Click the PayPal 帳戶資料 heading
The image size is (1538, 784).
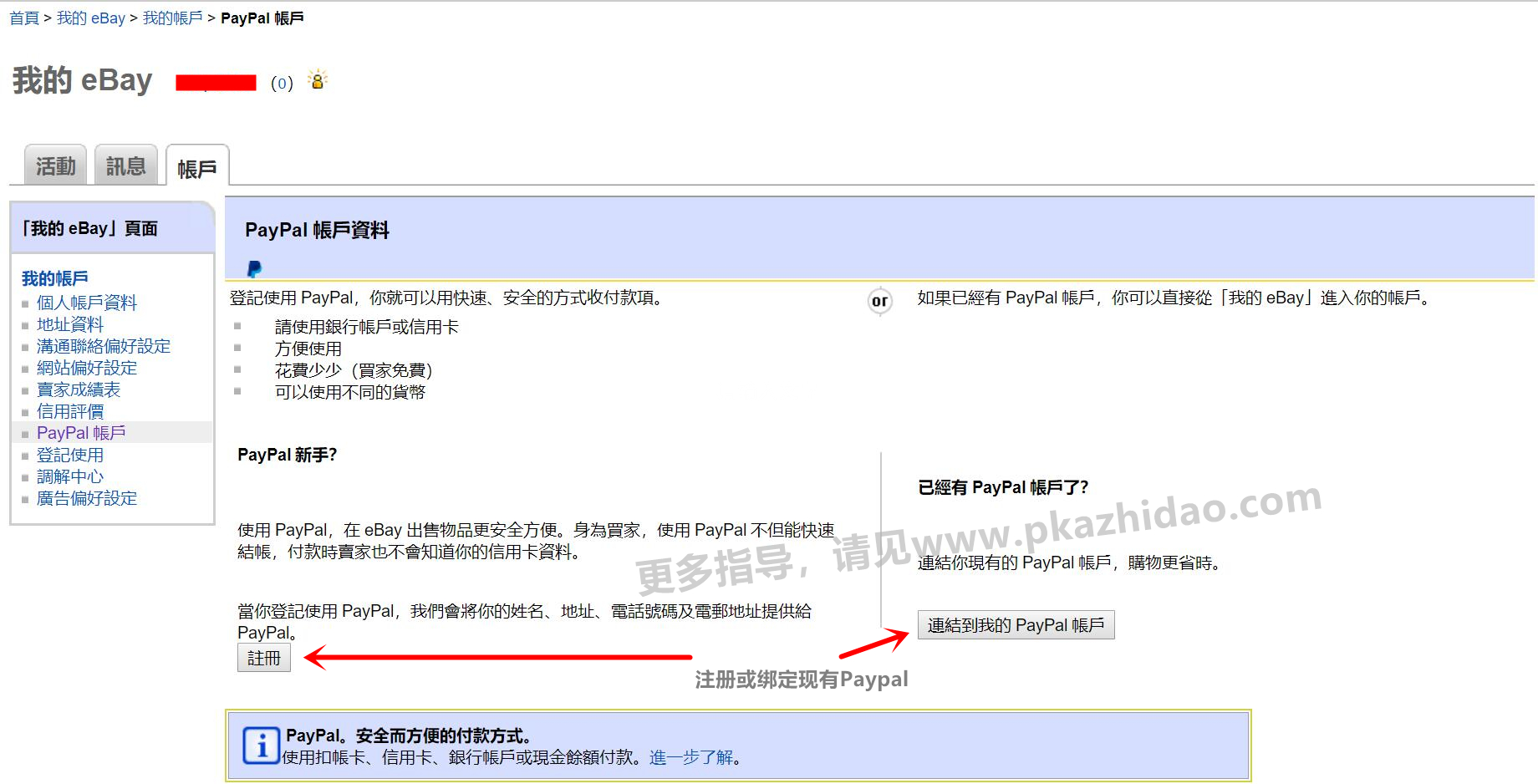point(317,230)
